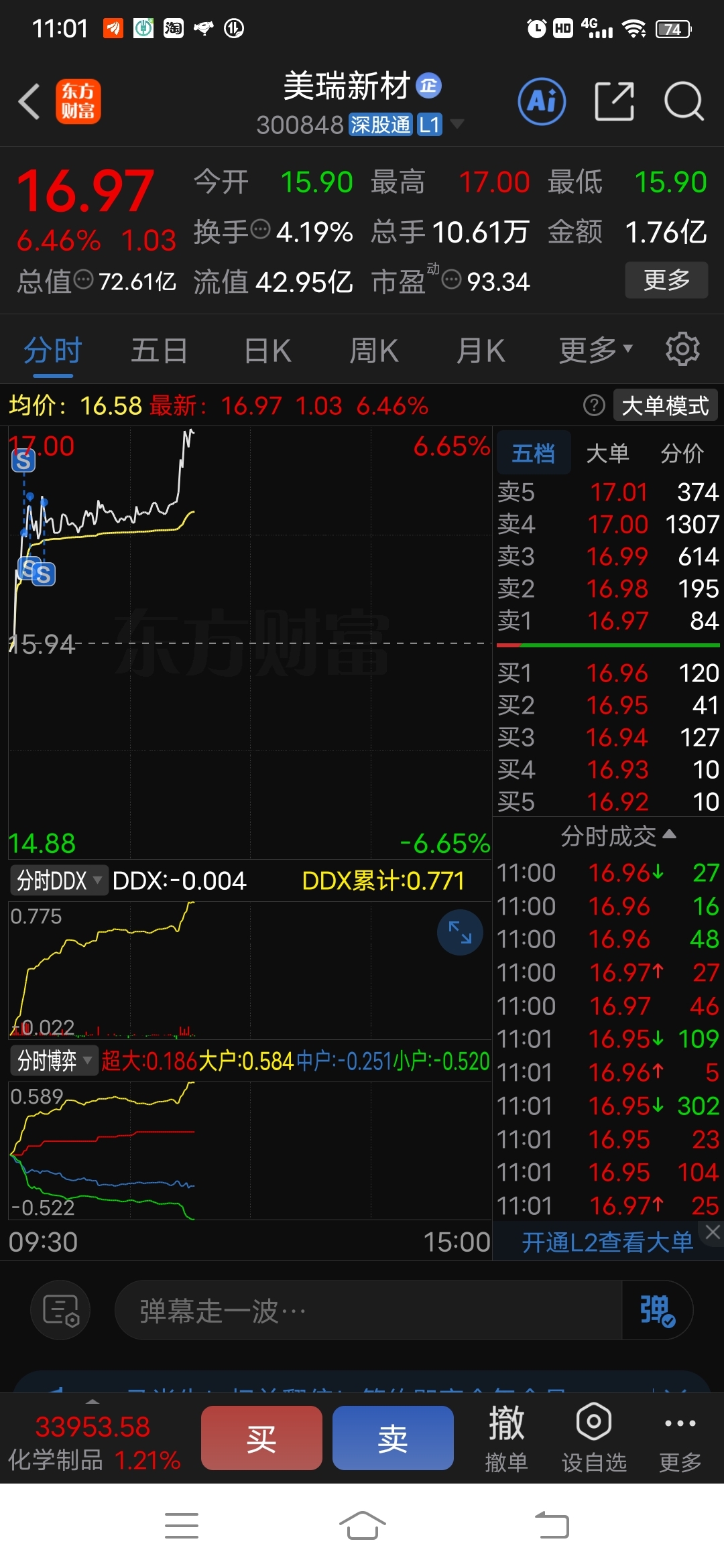This screenshot has height=1568, width=724.
Task: Tap the blue 卖 sell button
Action: pos(393,1438)
